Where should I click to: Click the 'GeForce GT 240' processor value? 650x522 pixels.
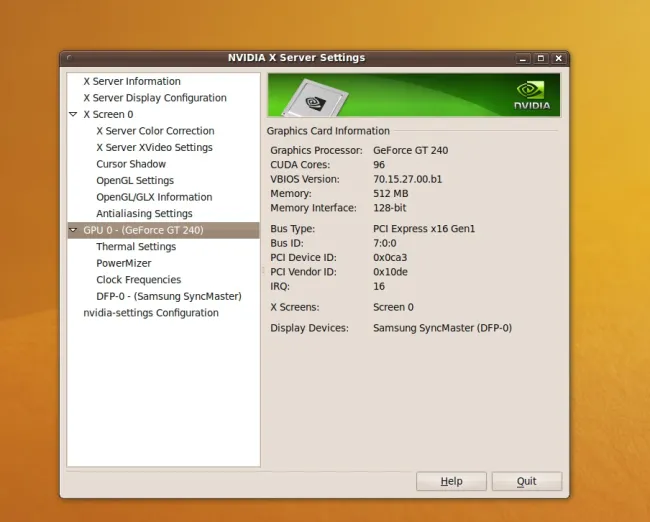(410, 151)
